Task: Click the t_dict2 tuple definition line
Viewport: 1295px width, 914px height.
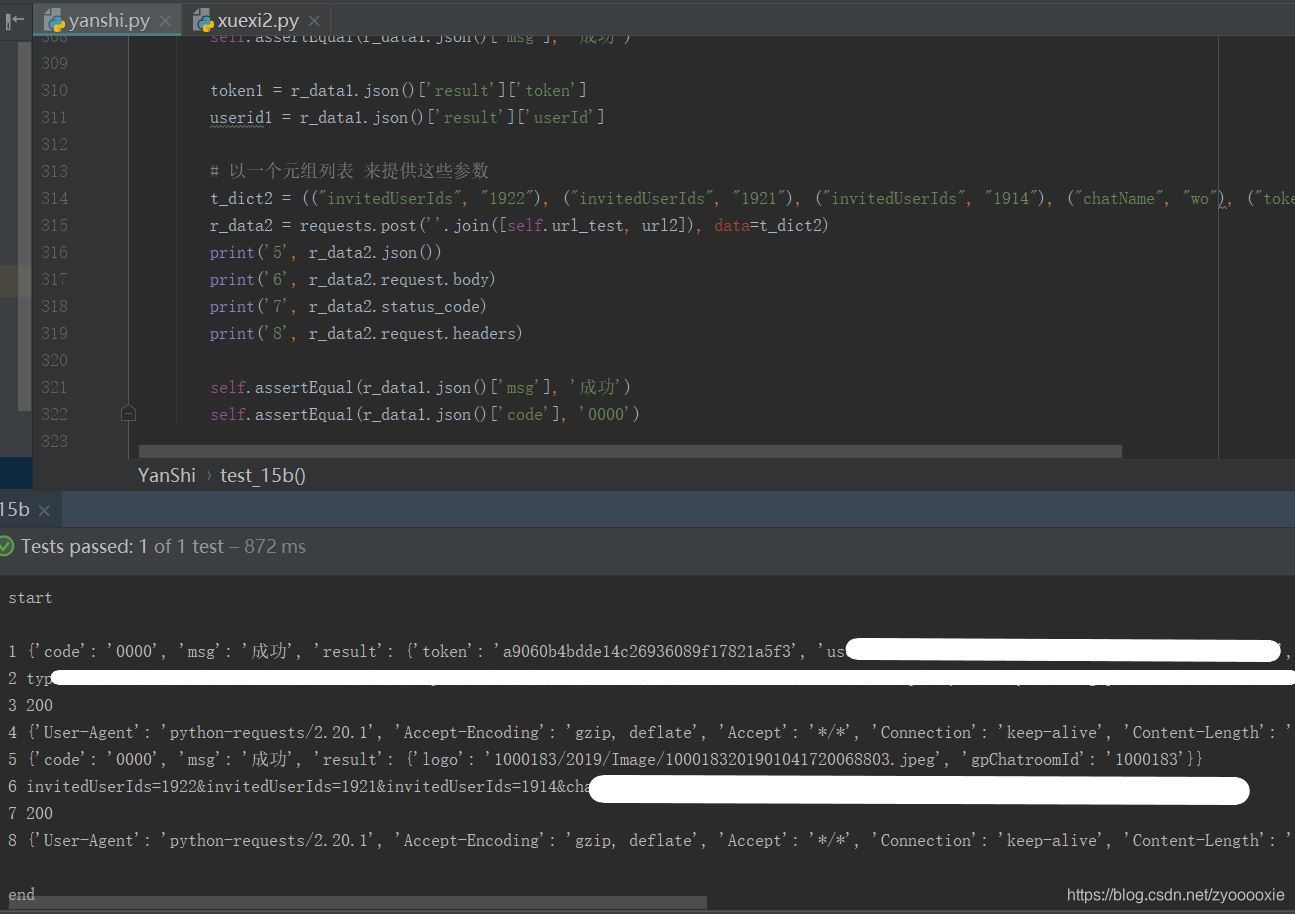Action: [752, 198]
